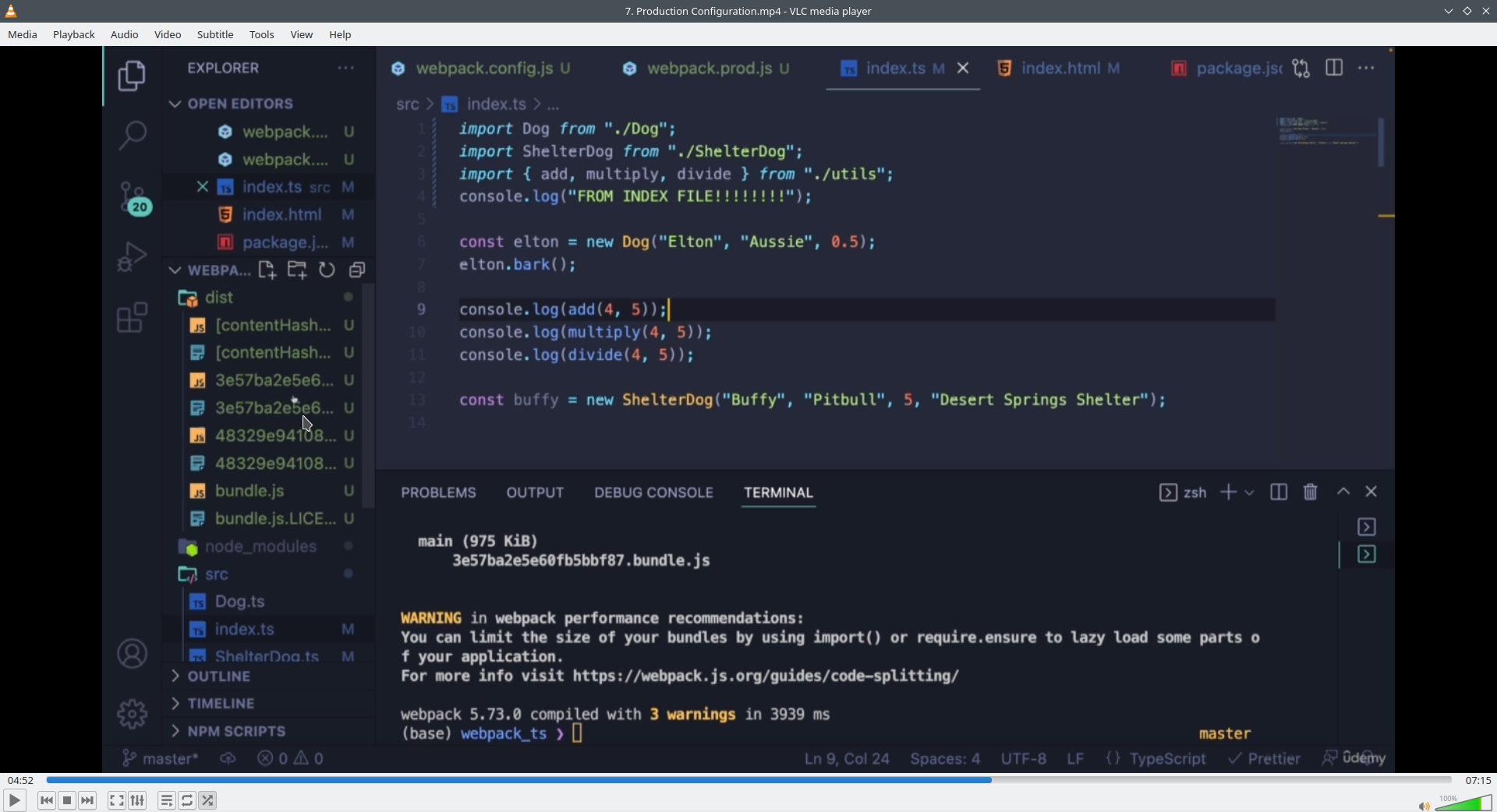Click the New Folder icon in the explorer

297,270
